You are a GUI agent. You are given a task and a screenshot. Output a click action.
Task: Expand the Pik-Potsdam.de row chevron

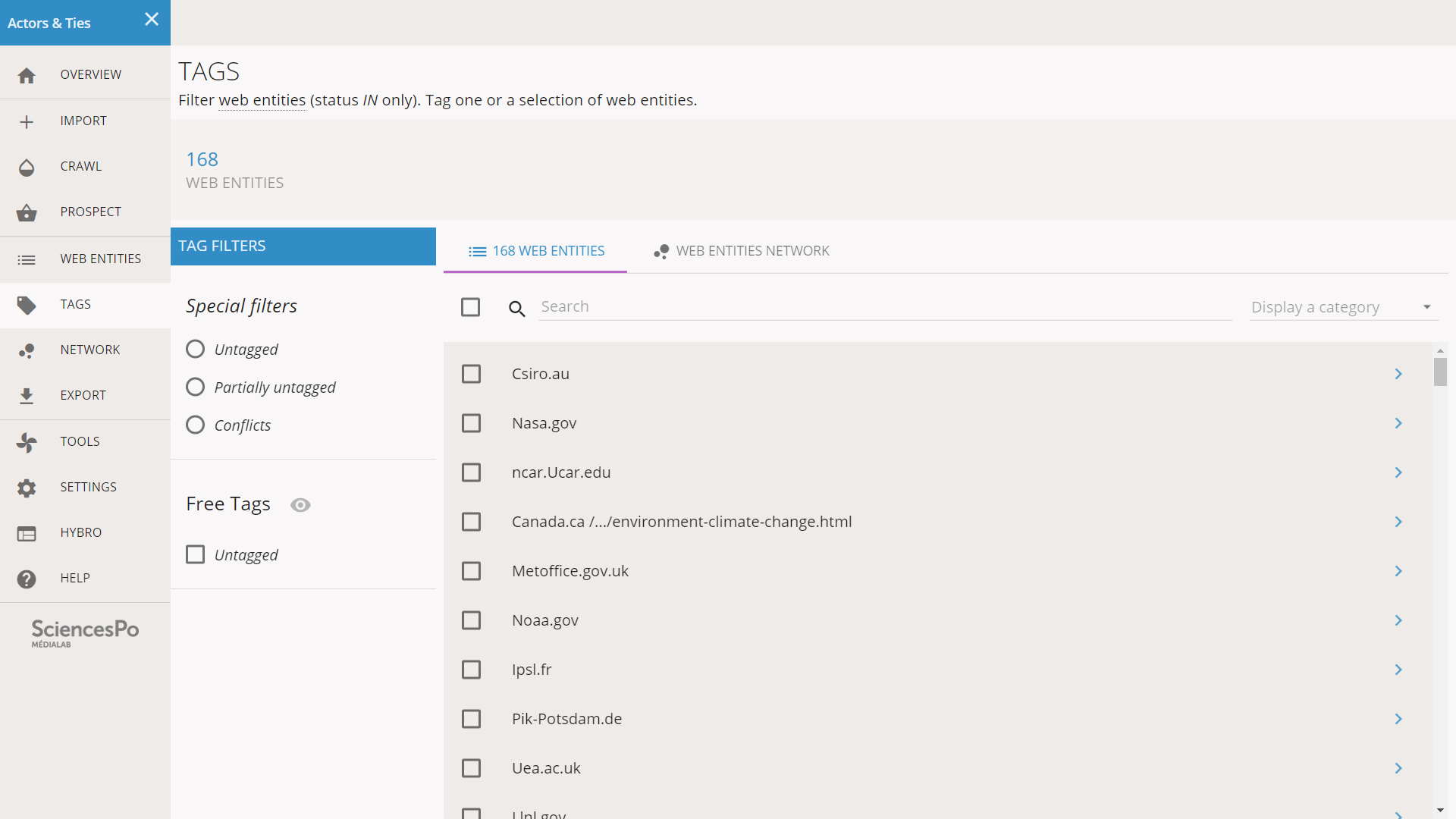tap(1398, 719)
